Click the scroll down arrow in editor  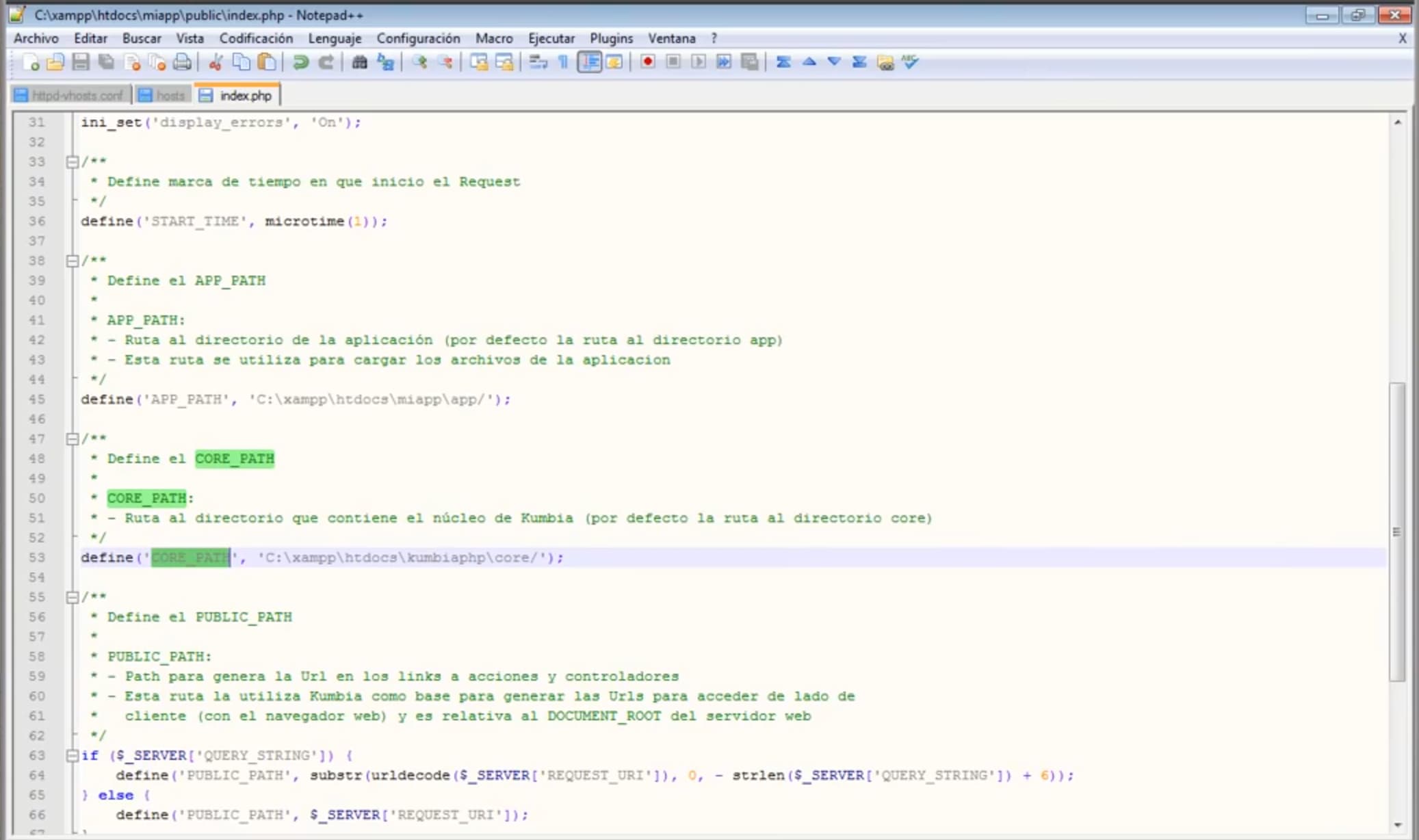click(1398, 826)
